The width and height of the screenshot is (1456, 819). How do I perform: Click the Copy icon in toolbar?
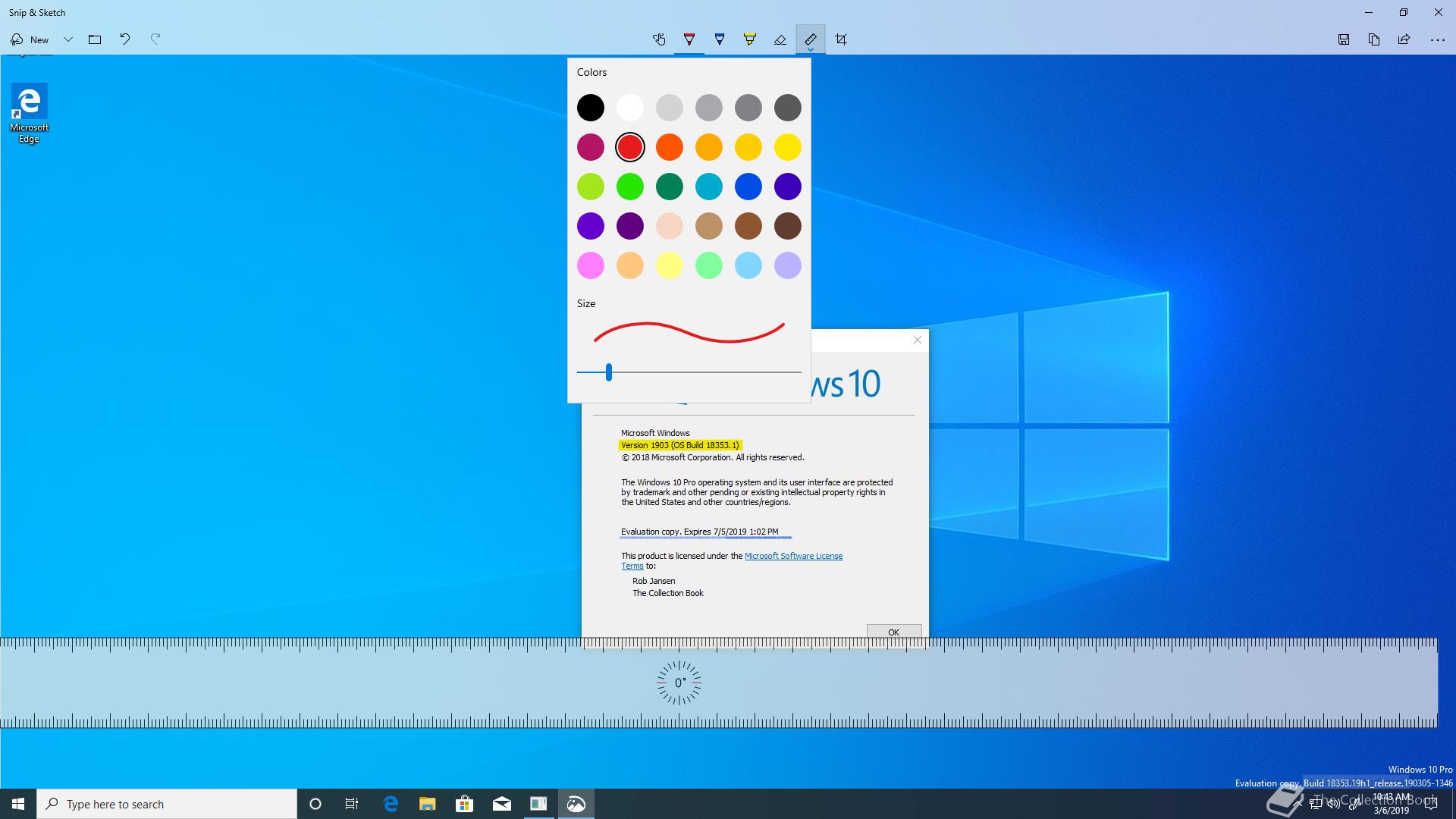(x=1374, y=39)
